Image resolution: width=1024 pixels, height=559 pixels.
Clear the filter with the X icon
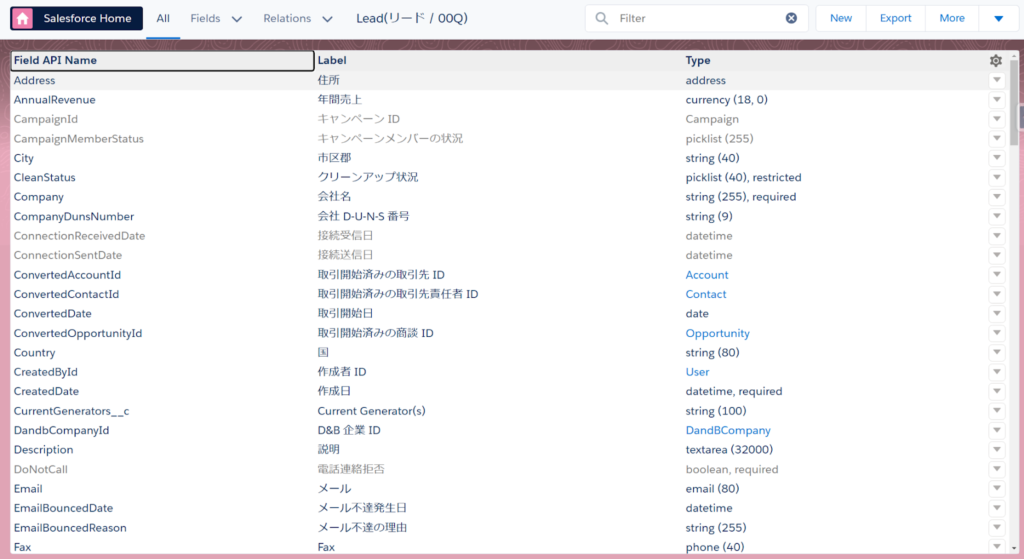click(x=791, y=18)
